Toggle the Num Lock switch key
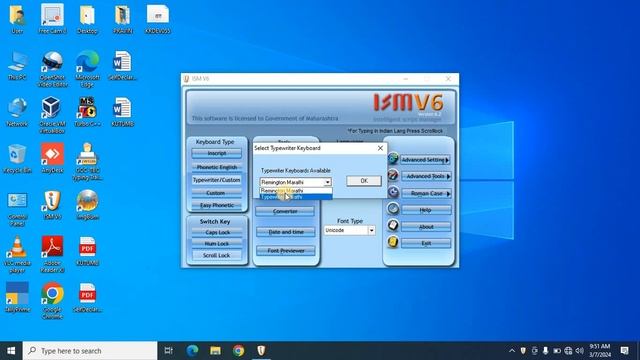640x360 pixels. pyautogui.click(x=217, y=244)
